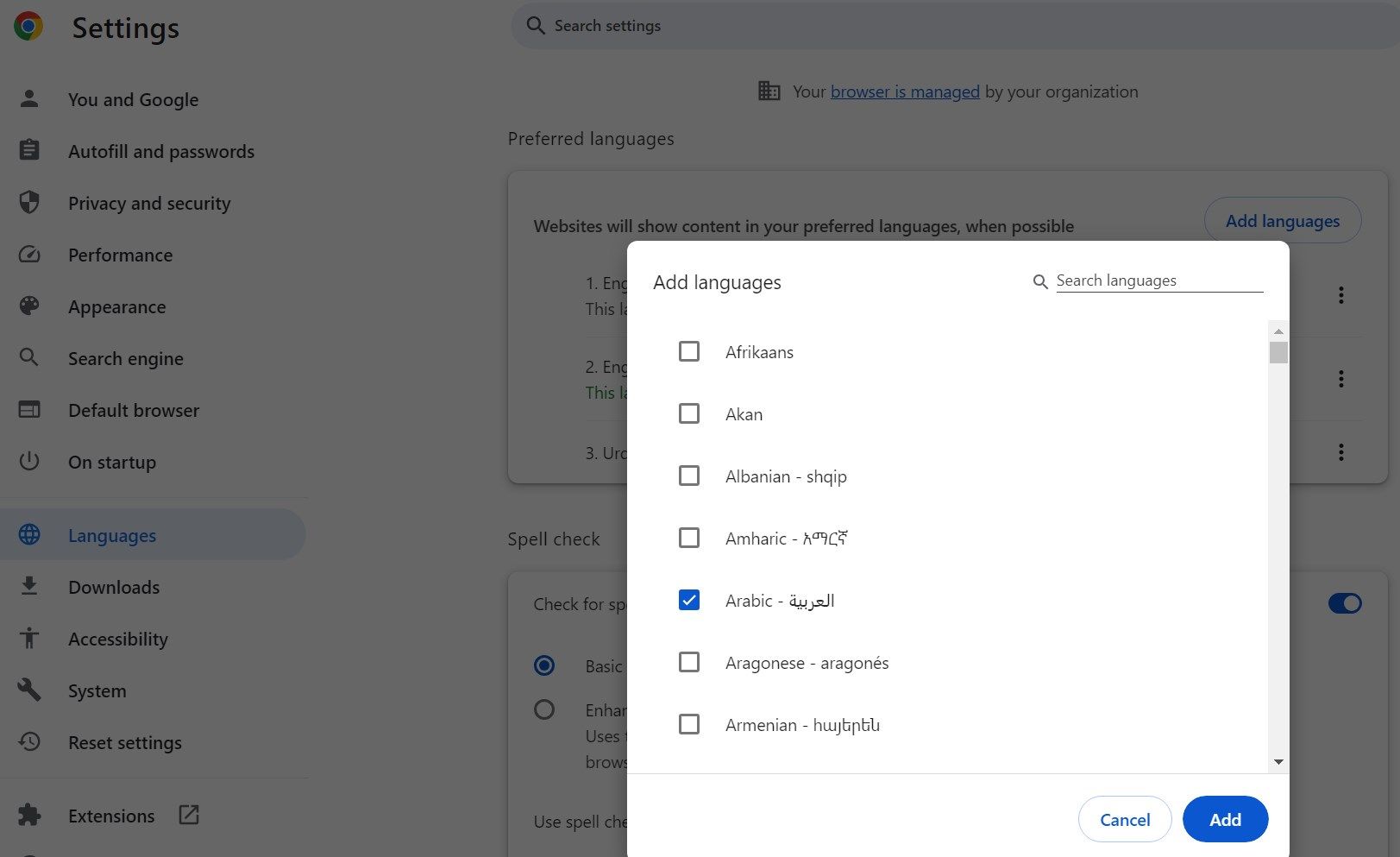This screenshot has height=857, width=1400.
Task: Click the Search languages input field
Action: coord(1159,280)
